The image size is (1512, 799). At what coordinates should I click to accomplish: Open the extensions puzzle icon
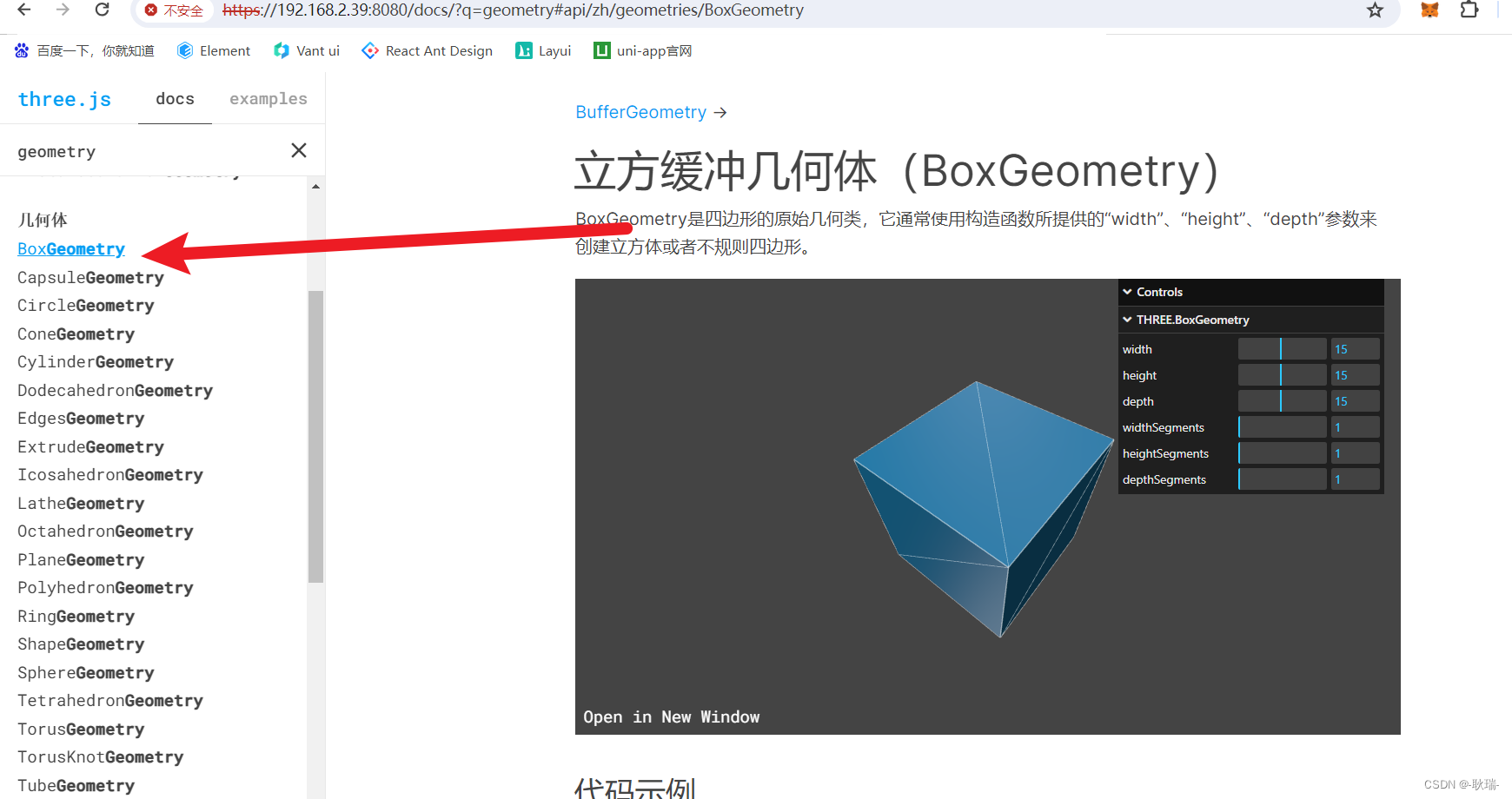point(1469,10)
